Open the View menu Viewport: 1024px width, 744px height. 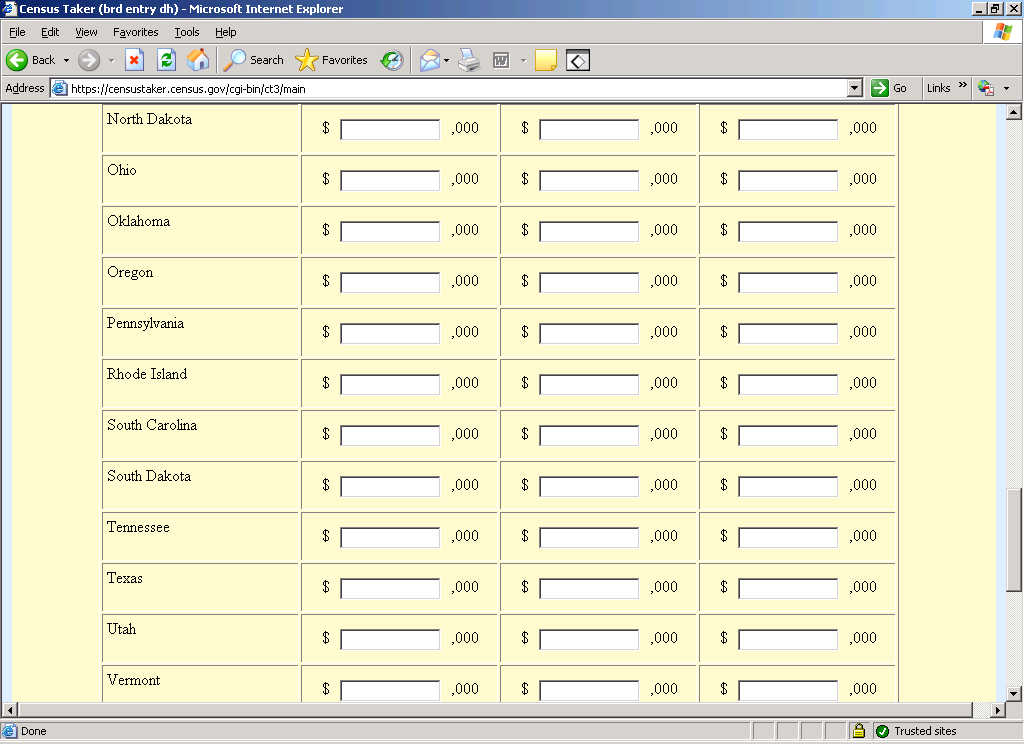86,32
